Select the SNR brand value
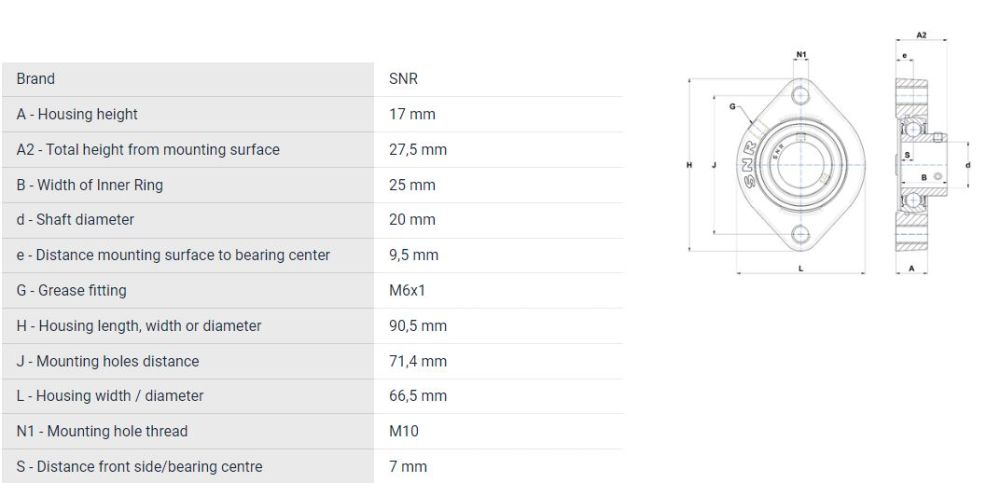The image size is (1000, 483). pyautogui.click(x=403, y=79)
